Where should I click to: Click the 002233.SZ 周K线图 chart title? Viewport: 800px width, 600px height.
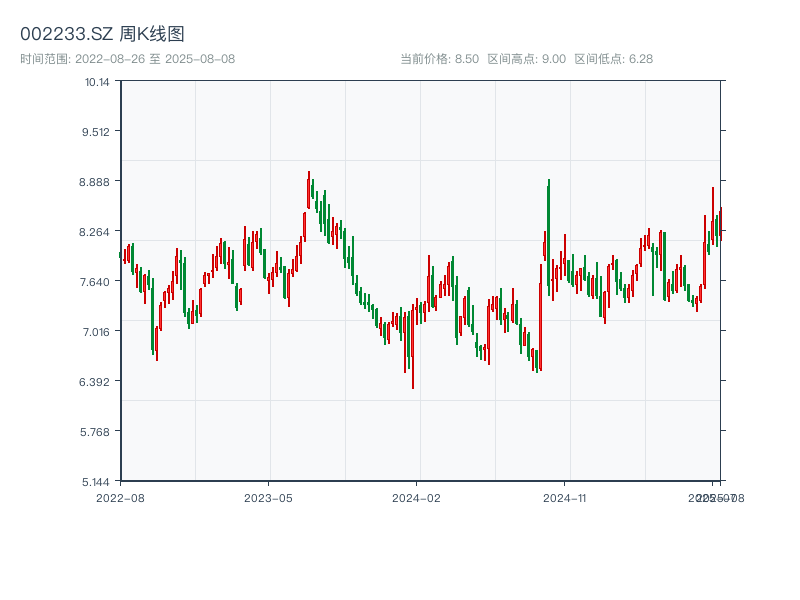(x=102, y=35)
